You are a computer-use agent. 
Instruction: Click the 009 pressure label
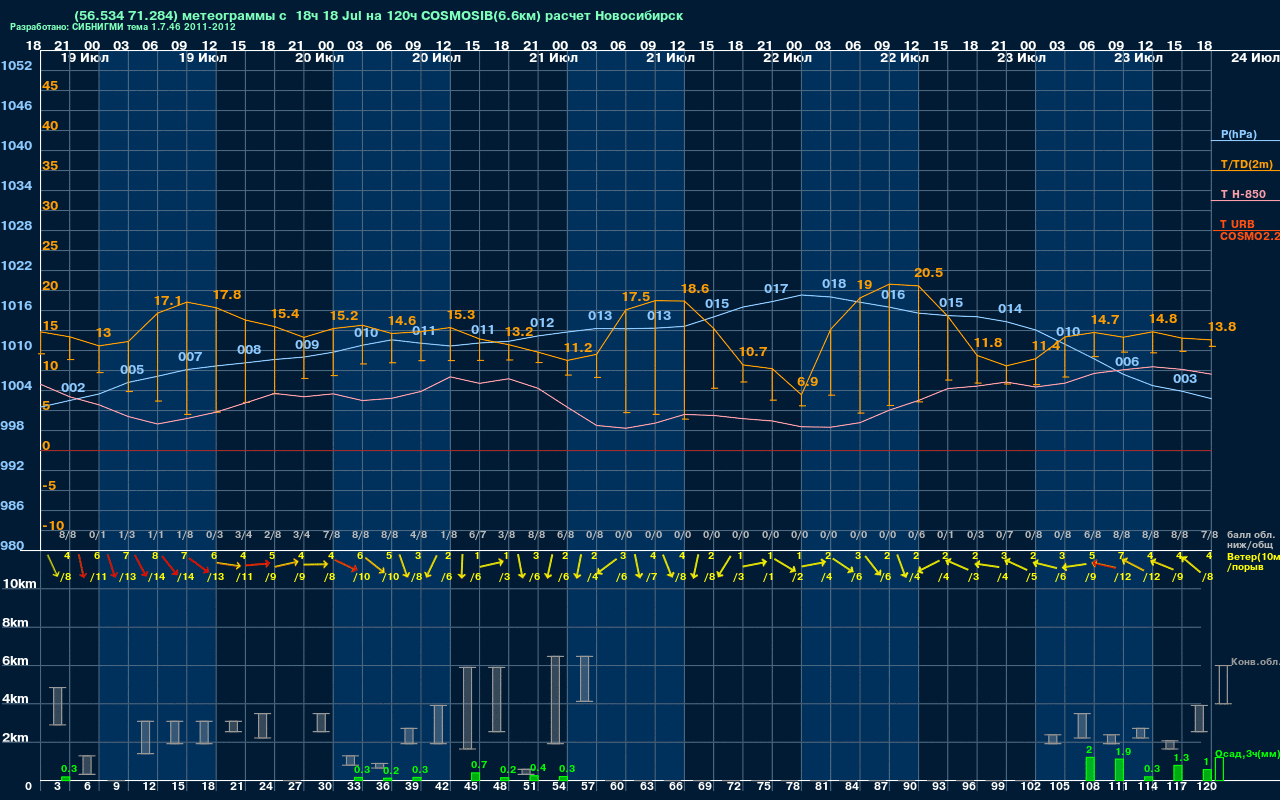[x=307, y=344]
